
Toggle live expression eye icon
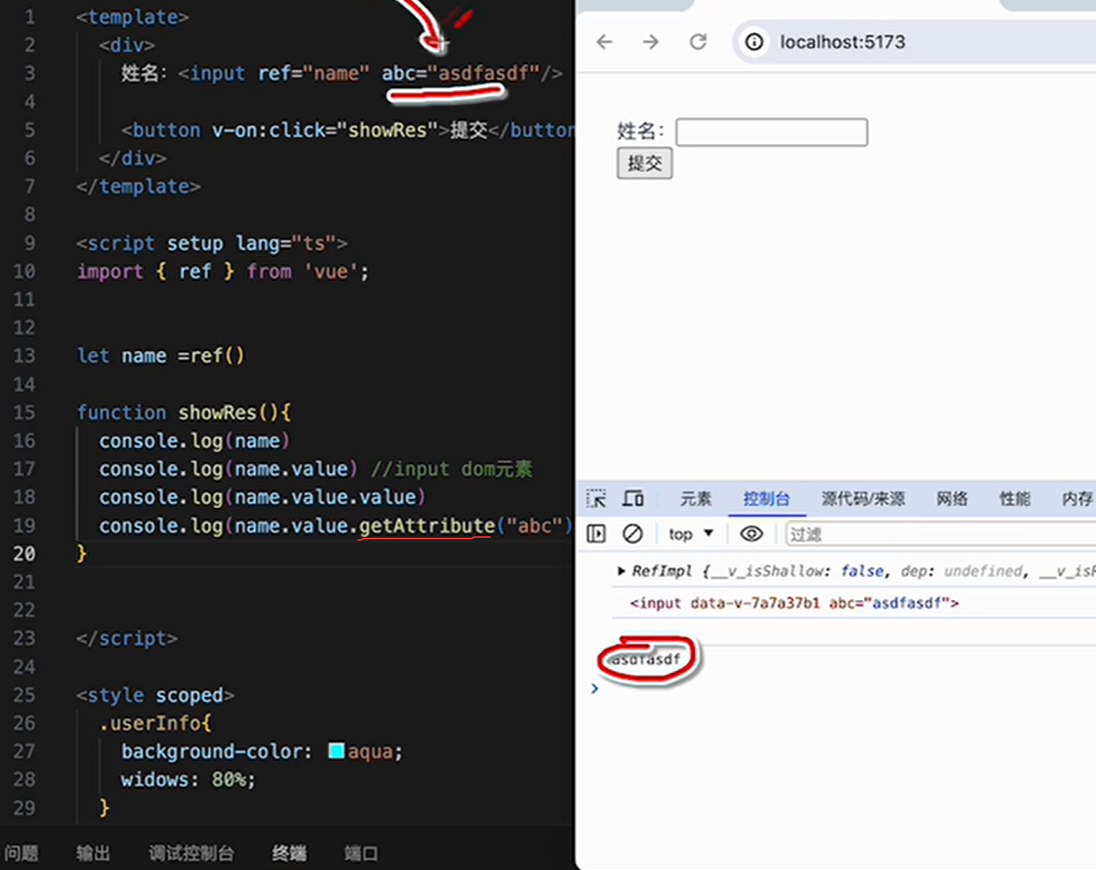[x=751, y=534]
